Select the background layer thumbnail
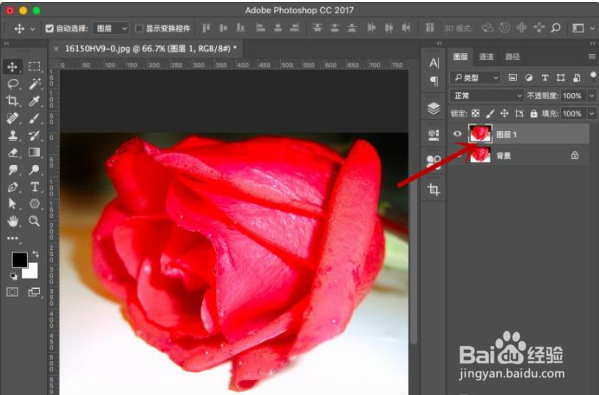 (x=480, y=155)
